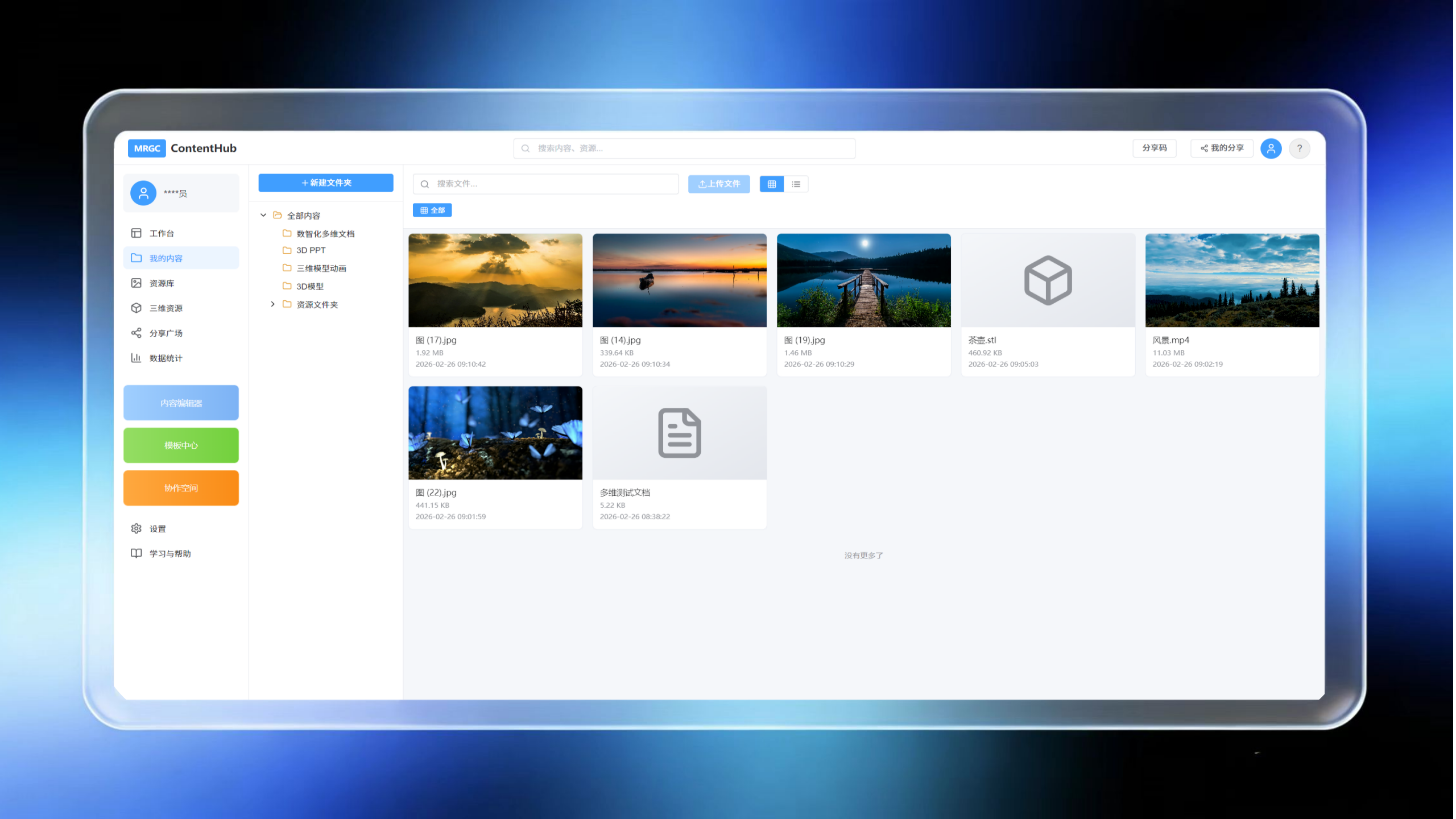
Task: Open 三维资源 3D resources section
Action: 166,309
